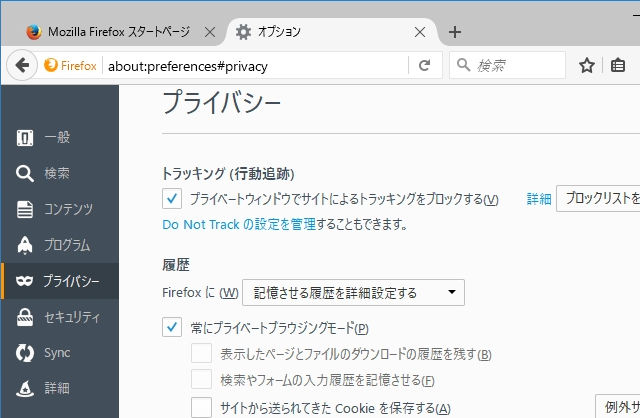Click the ブロックリストを button
The image size is (640, 418).
(598, 198)
